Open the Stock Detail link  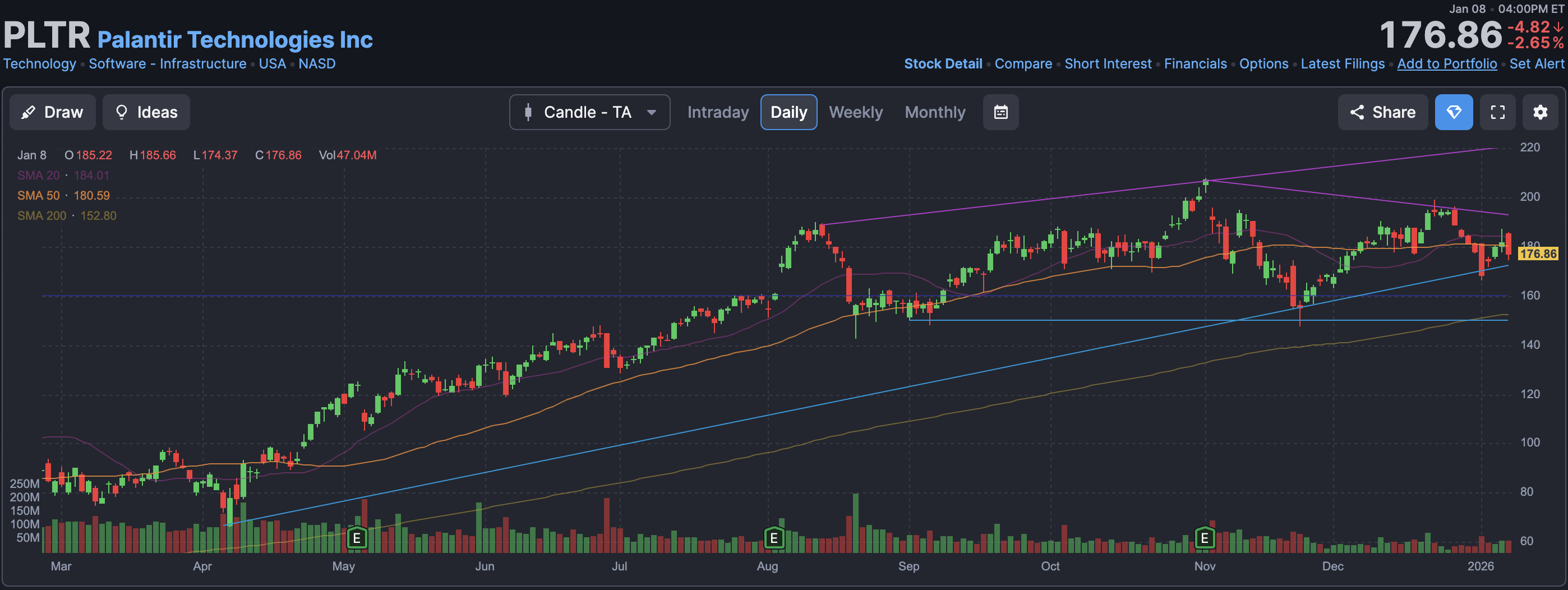coord(943,64)
